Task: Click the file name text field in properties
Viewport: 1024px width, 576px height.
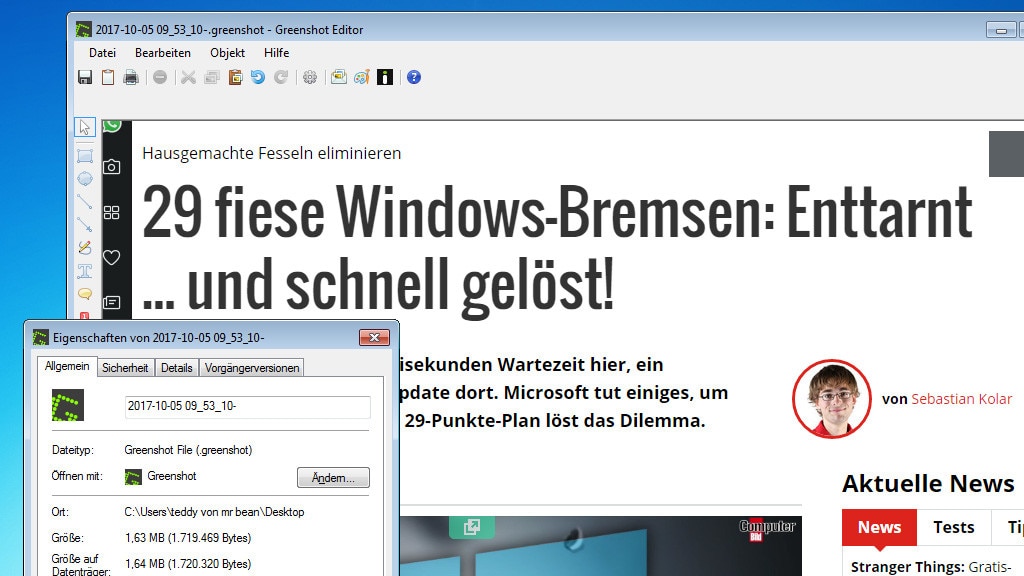Action: click(247, 407)
